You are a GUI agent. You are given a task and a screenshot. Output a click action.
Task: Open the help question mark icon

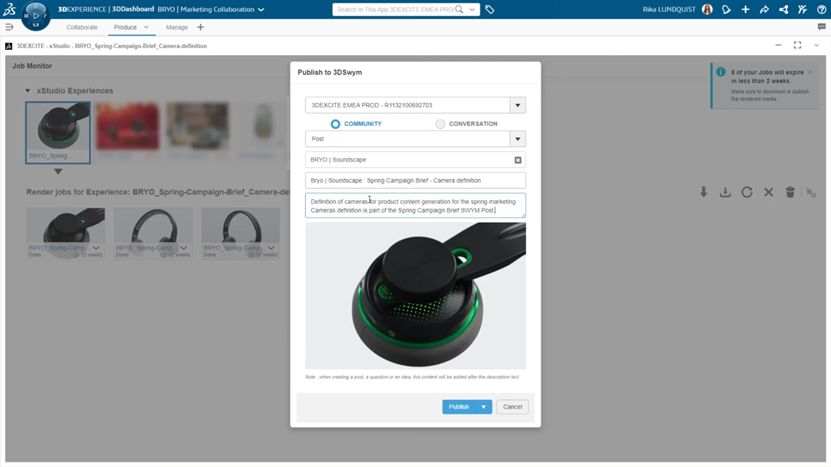821,10
